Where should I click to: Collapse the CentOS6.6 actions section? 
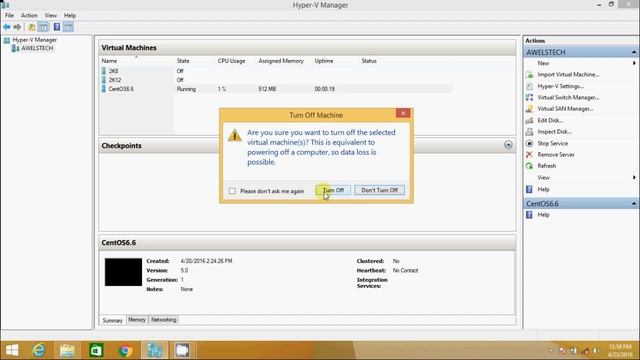pos(634,204)
